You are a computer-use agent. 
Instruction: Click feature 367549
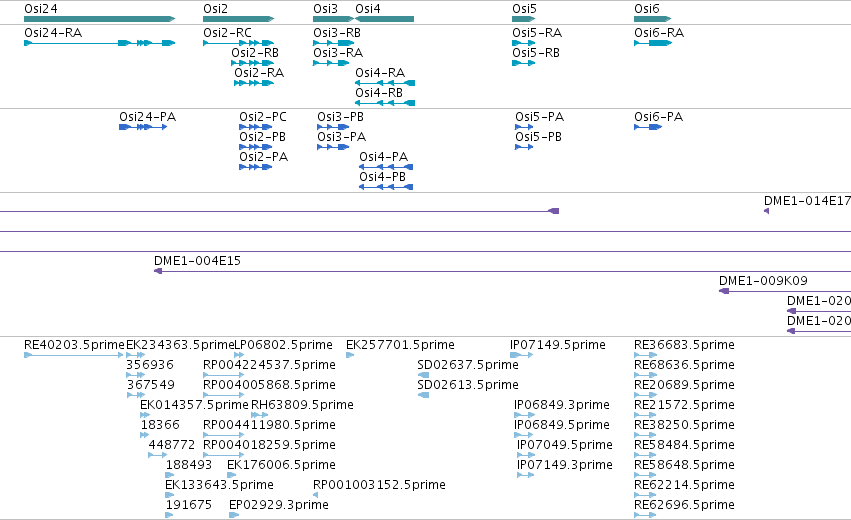click(x=135, y=396)
